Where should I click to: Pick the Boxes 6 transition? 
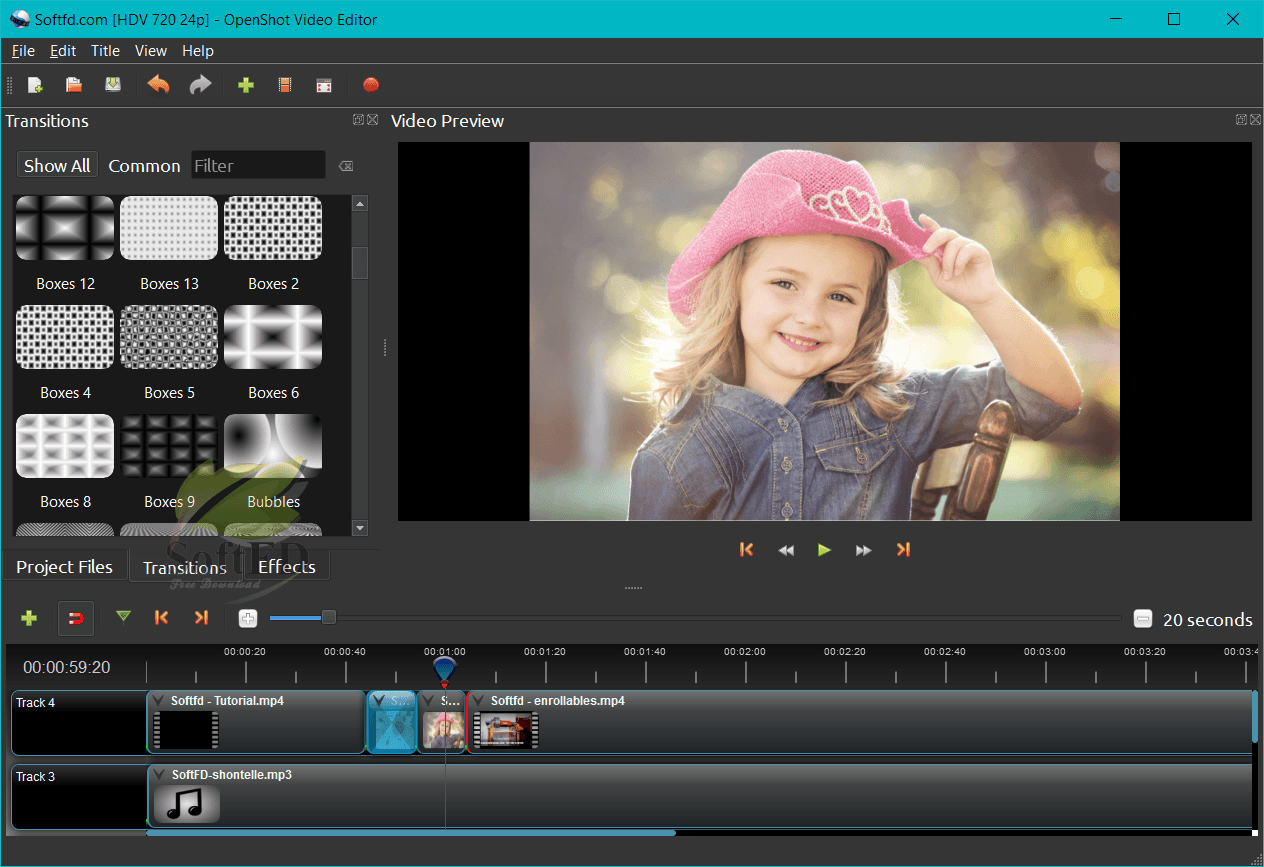click(273, 353)
